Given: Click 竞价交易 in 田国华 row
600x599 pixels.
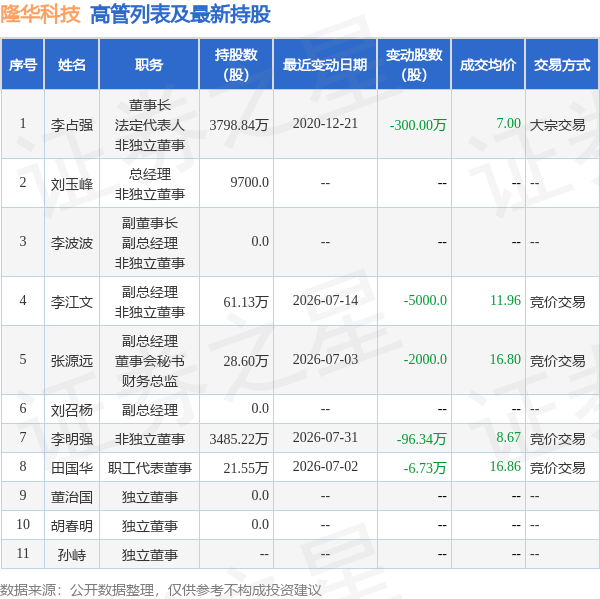Looking at the screenshot, I should (558, 468).
